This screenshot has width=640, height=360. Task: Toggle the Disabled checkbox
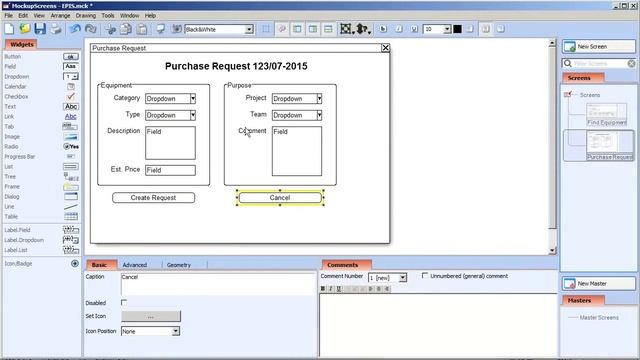pos(124,302)
